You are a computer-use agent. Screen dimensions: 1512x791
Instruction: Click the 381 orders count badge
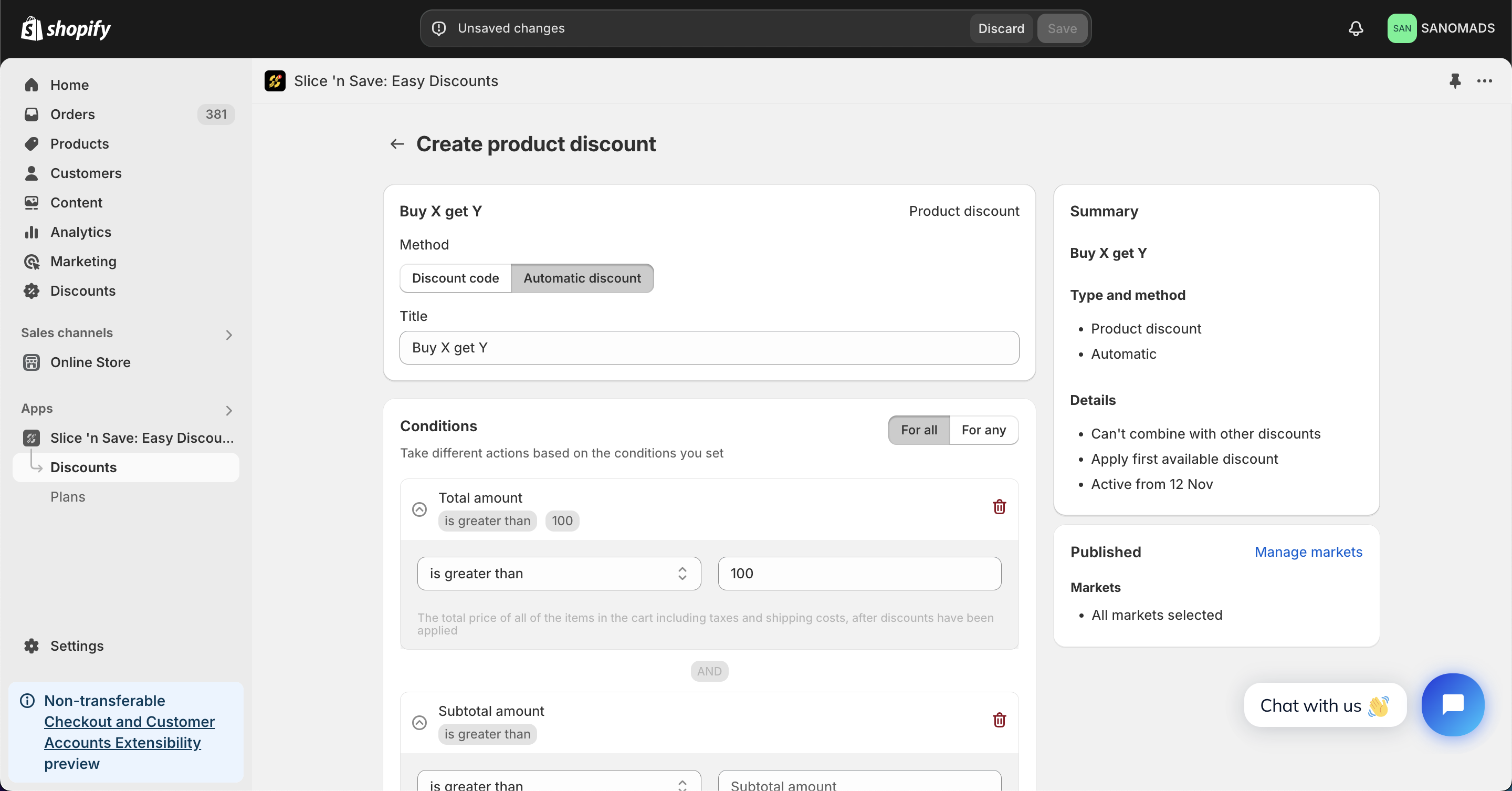pos(216,115)
